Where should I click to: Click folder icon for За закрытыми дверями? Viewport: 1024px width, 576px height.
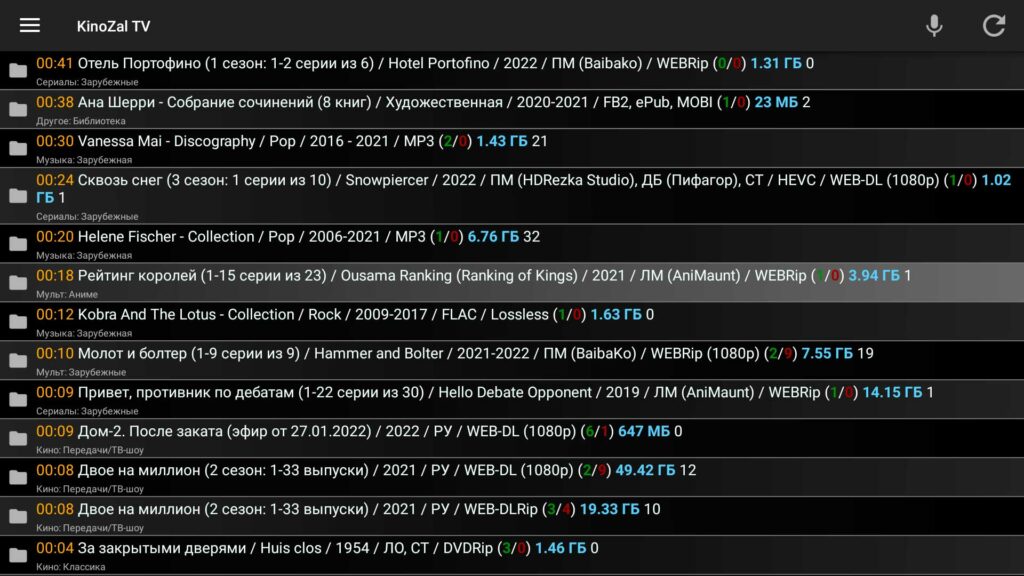[x=18, y=554]
